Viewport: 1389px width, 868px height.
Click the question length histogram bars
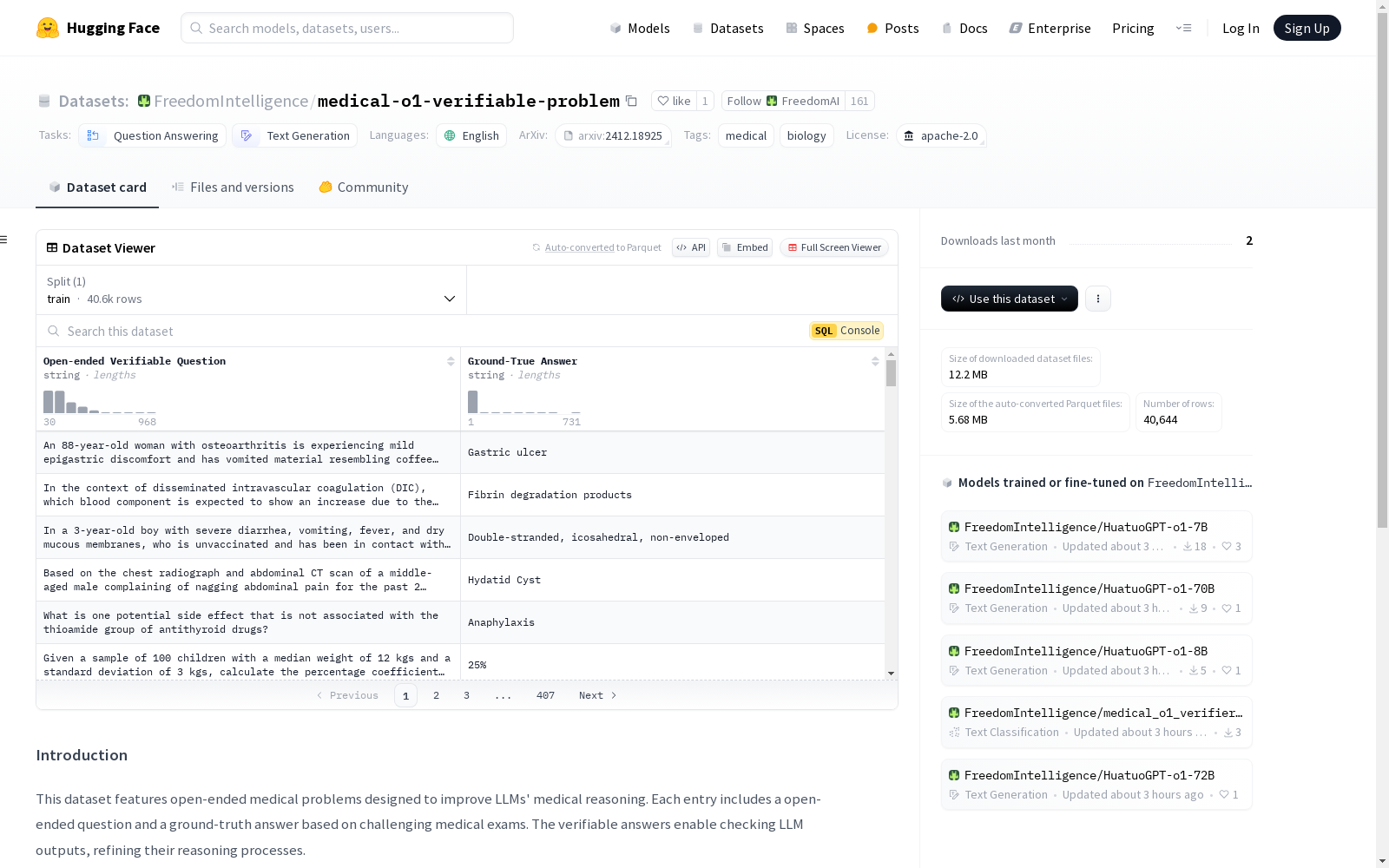100,402
